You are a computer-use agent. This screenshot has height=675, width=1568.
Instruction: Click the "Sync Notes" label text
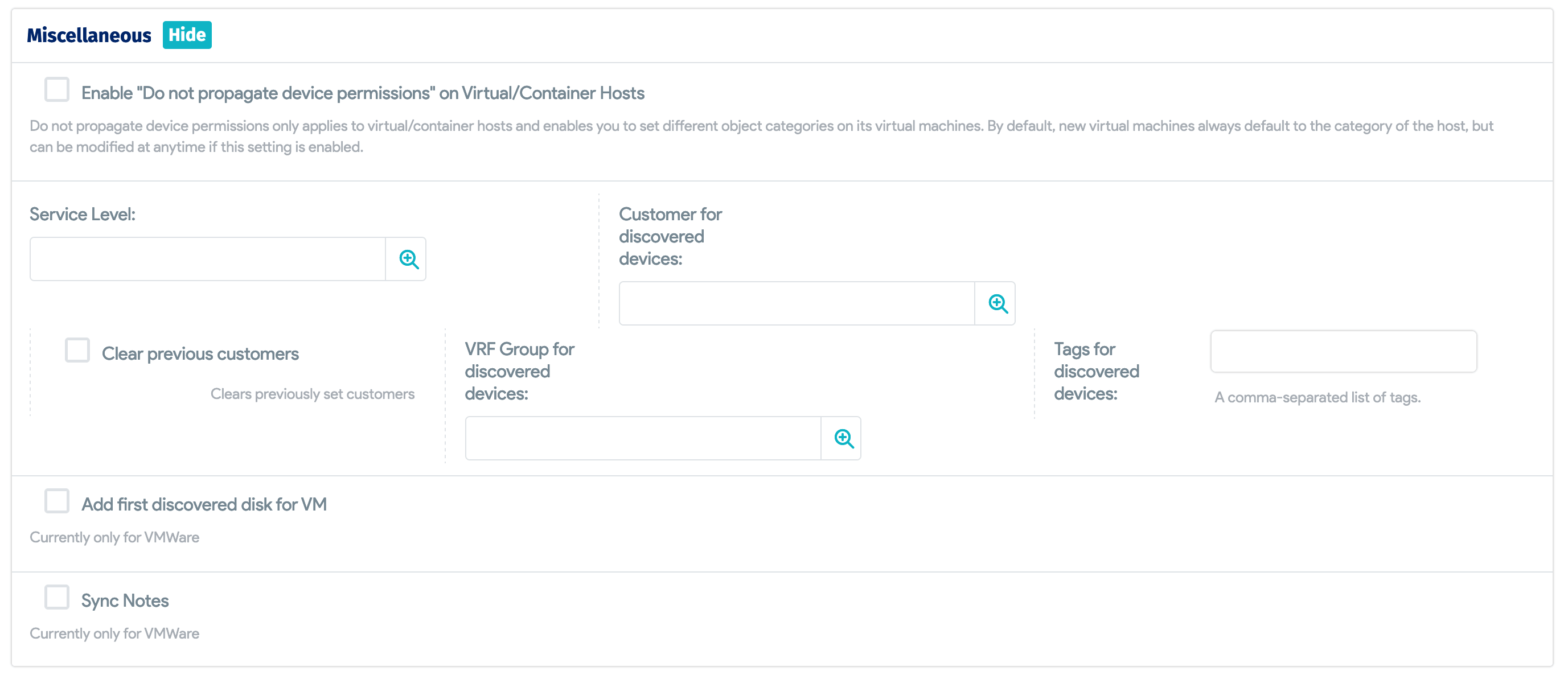coord(125,601)
